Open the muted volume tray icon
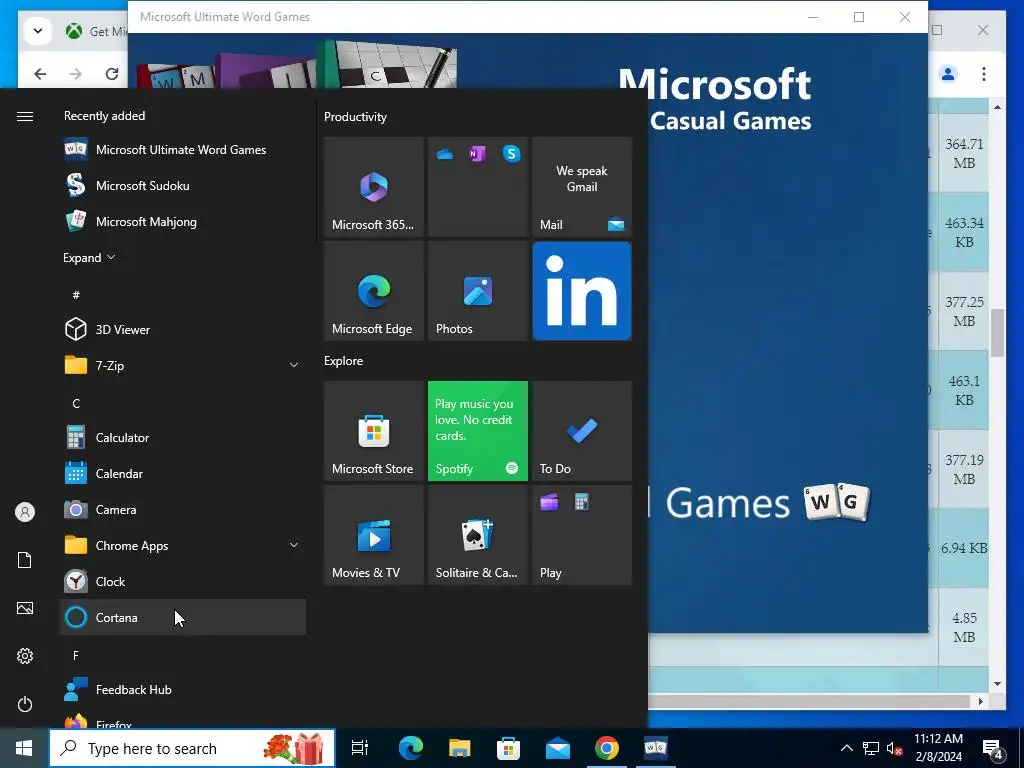The image size is (1024, 768). coord(894,748)
